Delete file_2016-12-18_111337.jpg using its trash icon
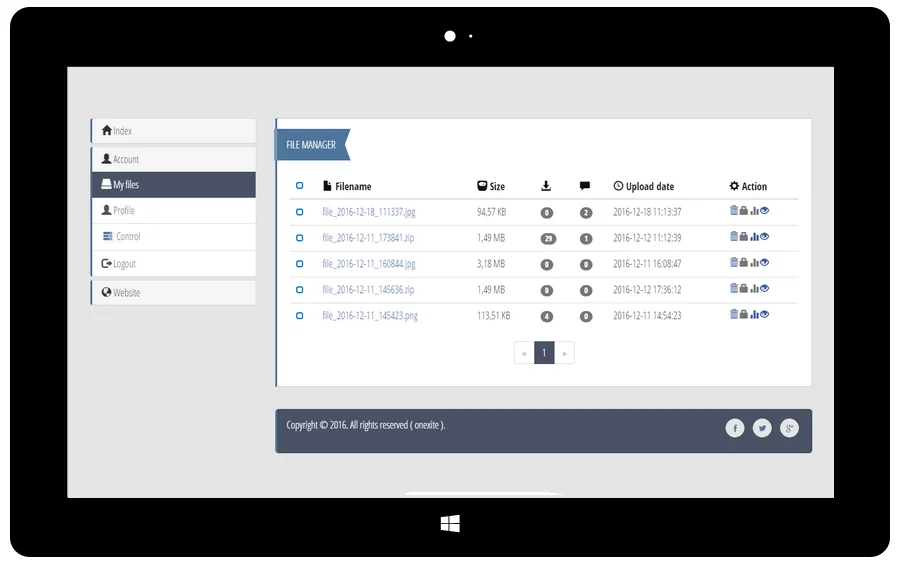Image resolution: width=903 pixels, height=568 pixels. point(734,211)
